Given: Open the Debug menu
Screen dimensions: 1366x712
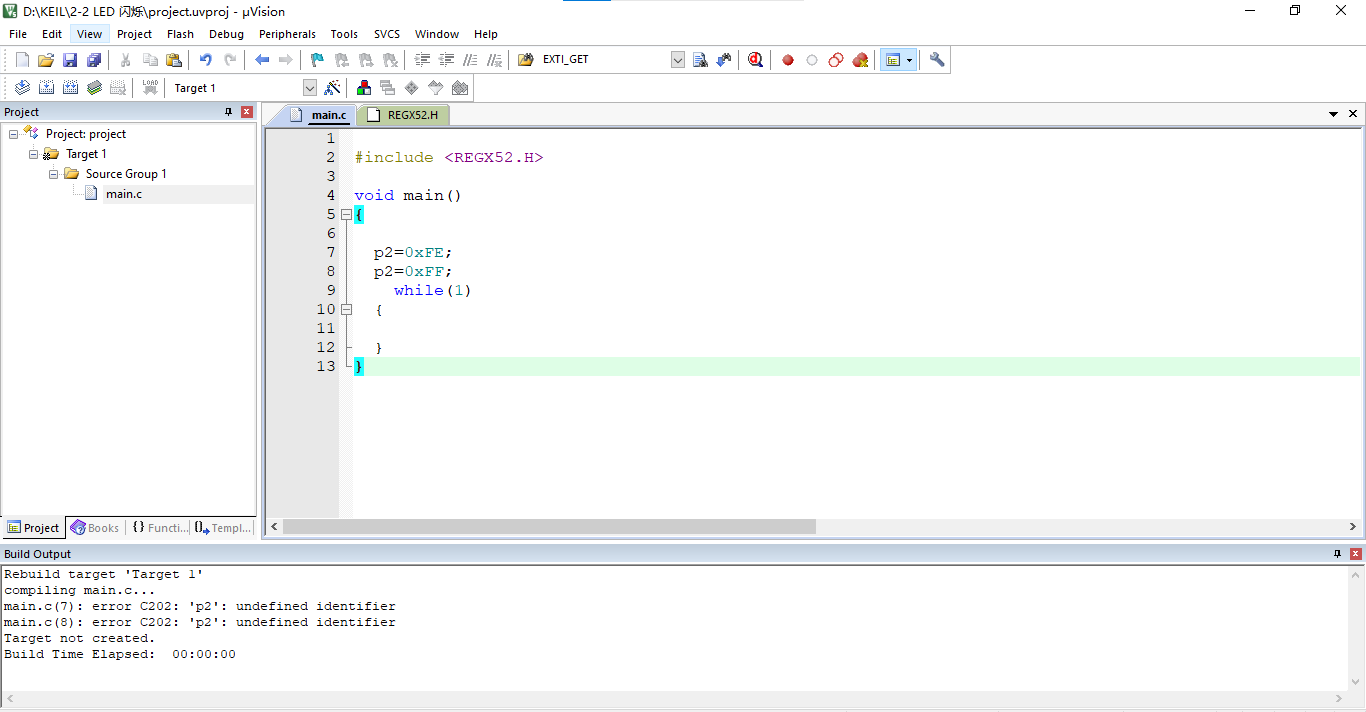Looking at the screenshot, I should click(227, 34).
